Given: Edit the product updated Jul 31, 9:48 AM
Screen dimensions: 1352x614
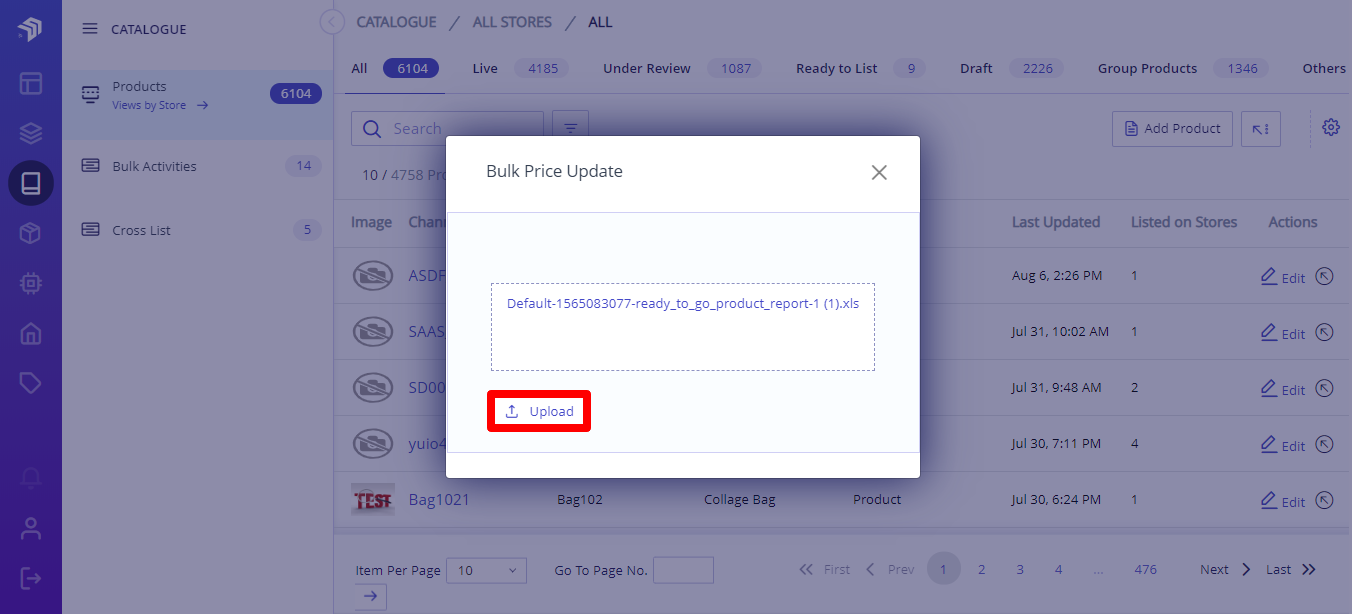Looking at the screenshot, I should click(1283, 389).
